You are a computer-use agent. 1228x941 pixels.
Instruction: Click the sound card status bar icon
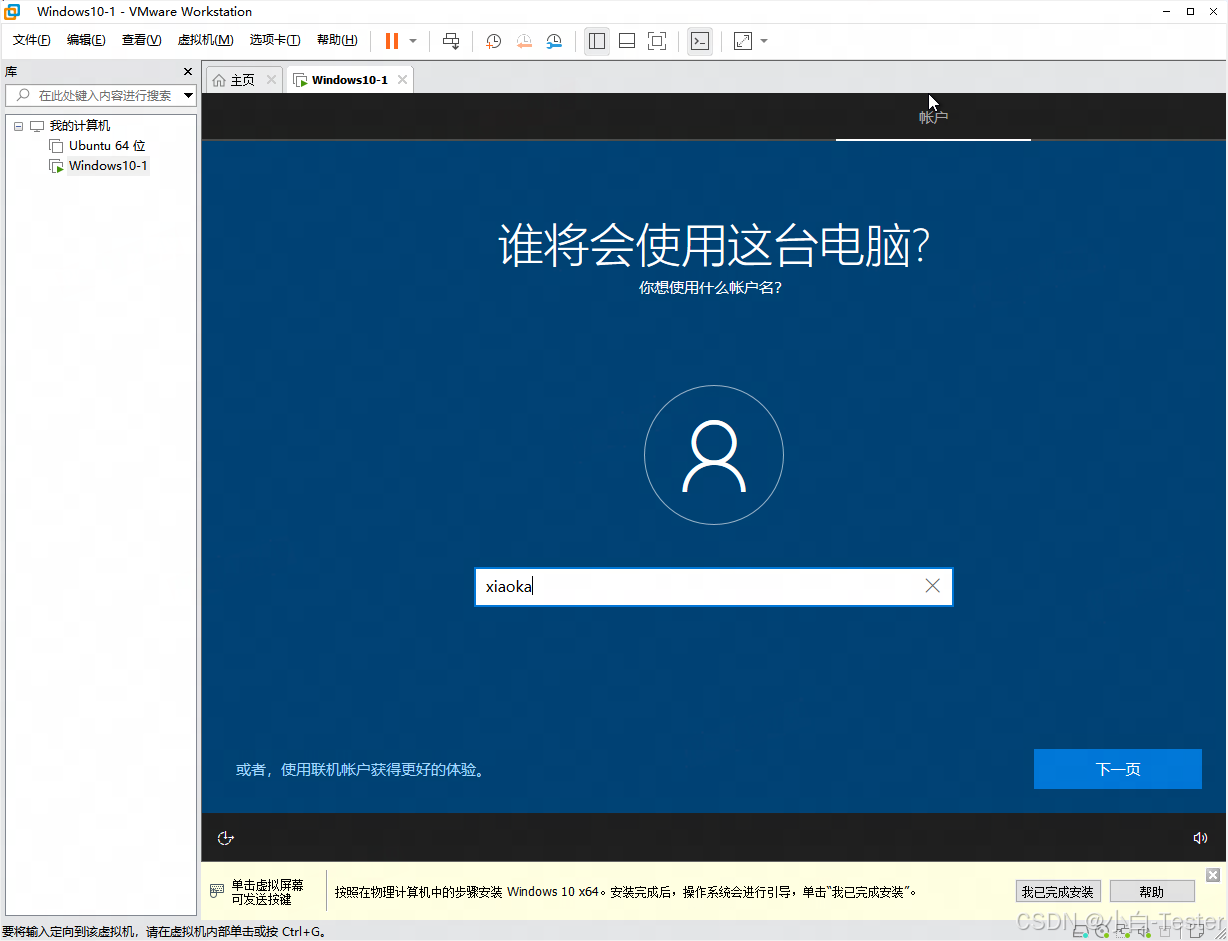tap(1144, 931)
